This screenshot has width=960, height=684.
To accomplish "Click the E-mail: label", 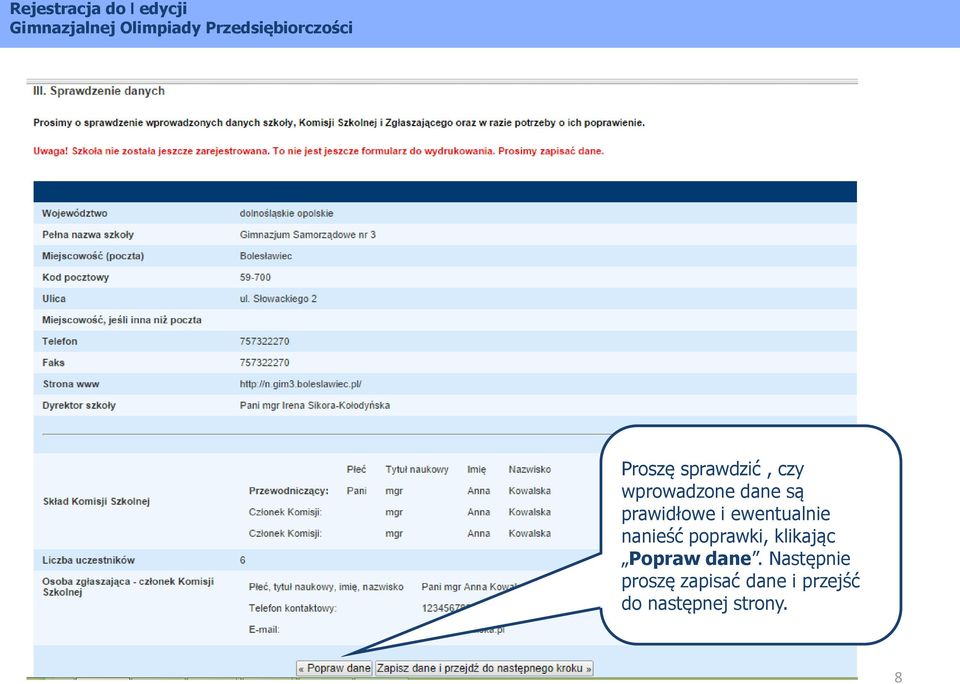I will 264,630.
